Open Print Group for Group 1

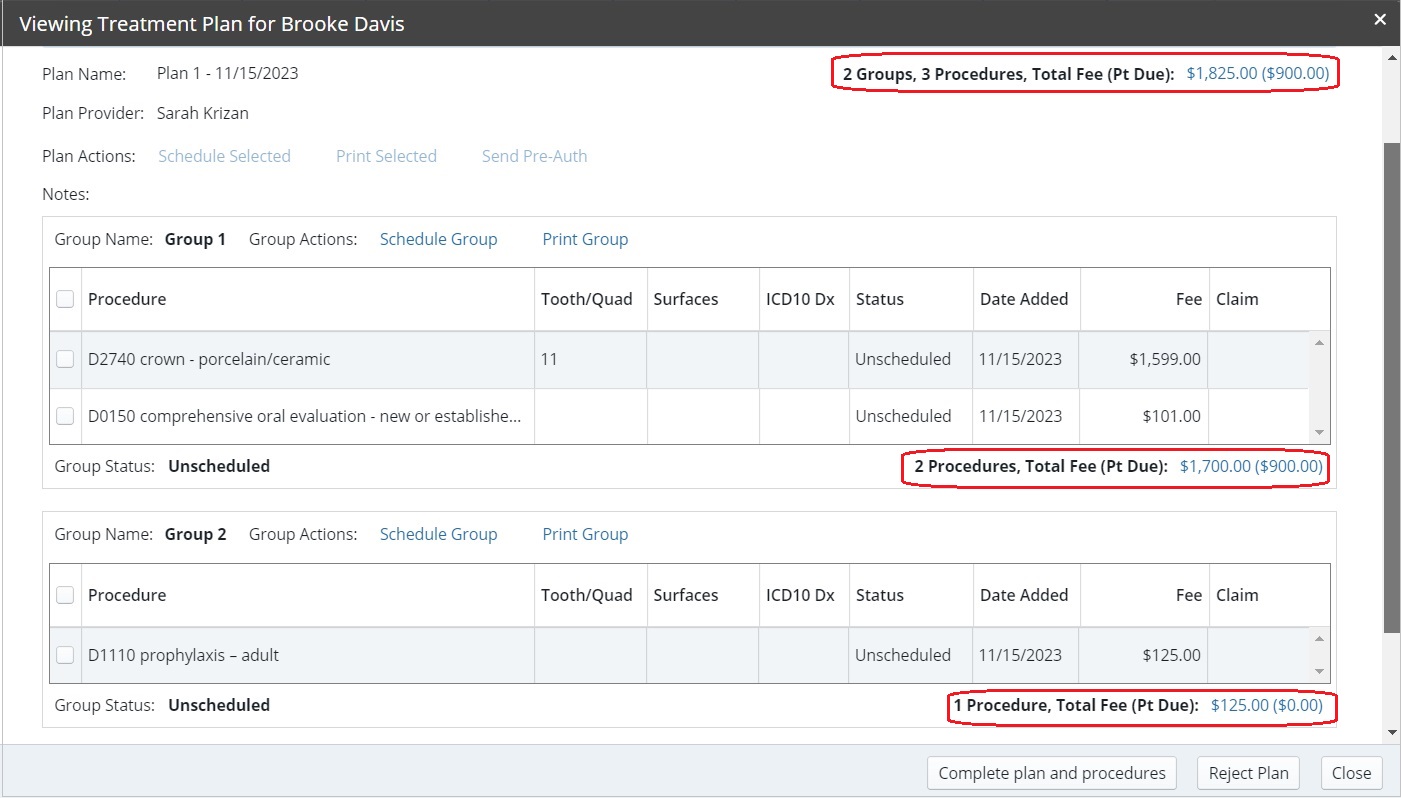coord(585,239)
